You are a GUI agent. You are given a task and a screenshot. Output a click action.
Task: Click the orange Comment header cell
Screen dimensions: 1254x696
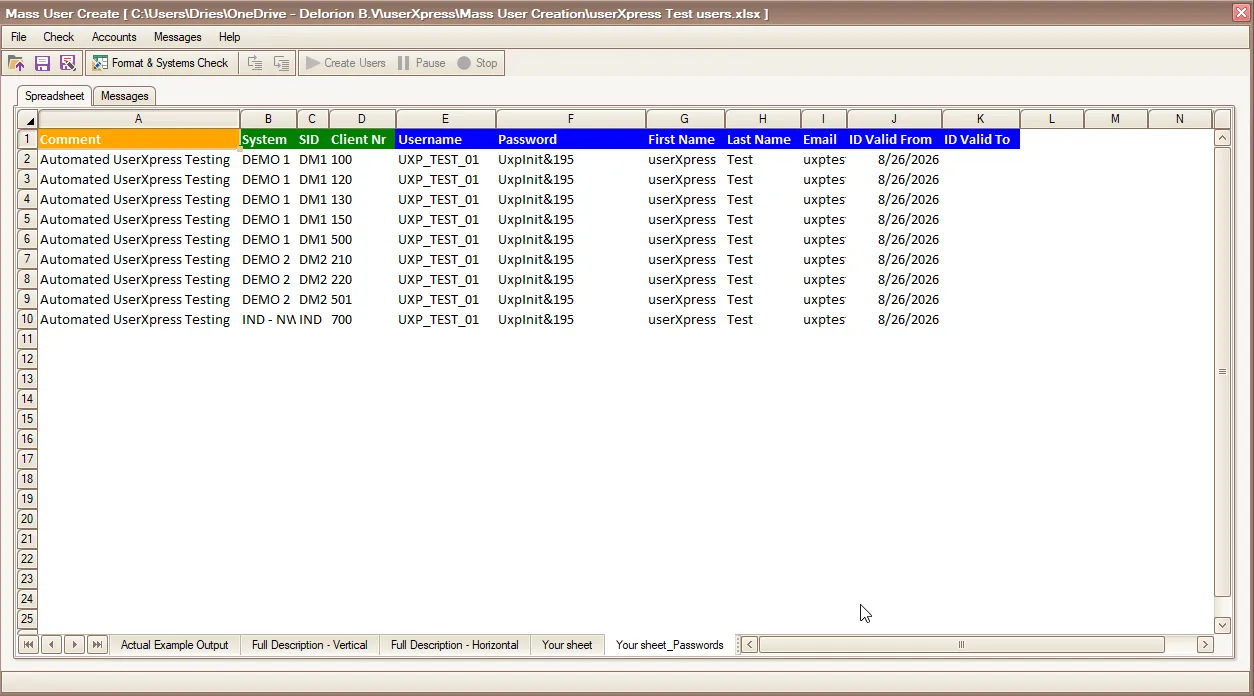[x=138, y=139]
